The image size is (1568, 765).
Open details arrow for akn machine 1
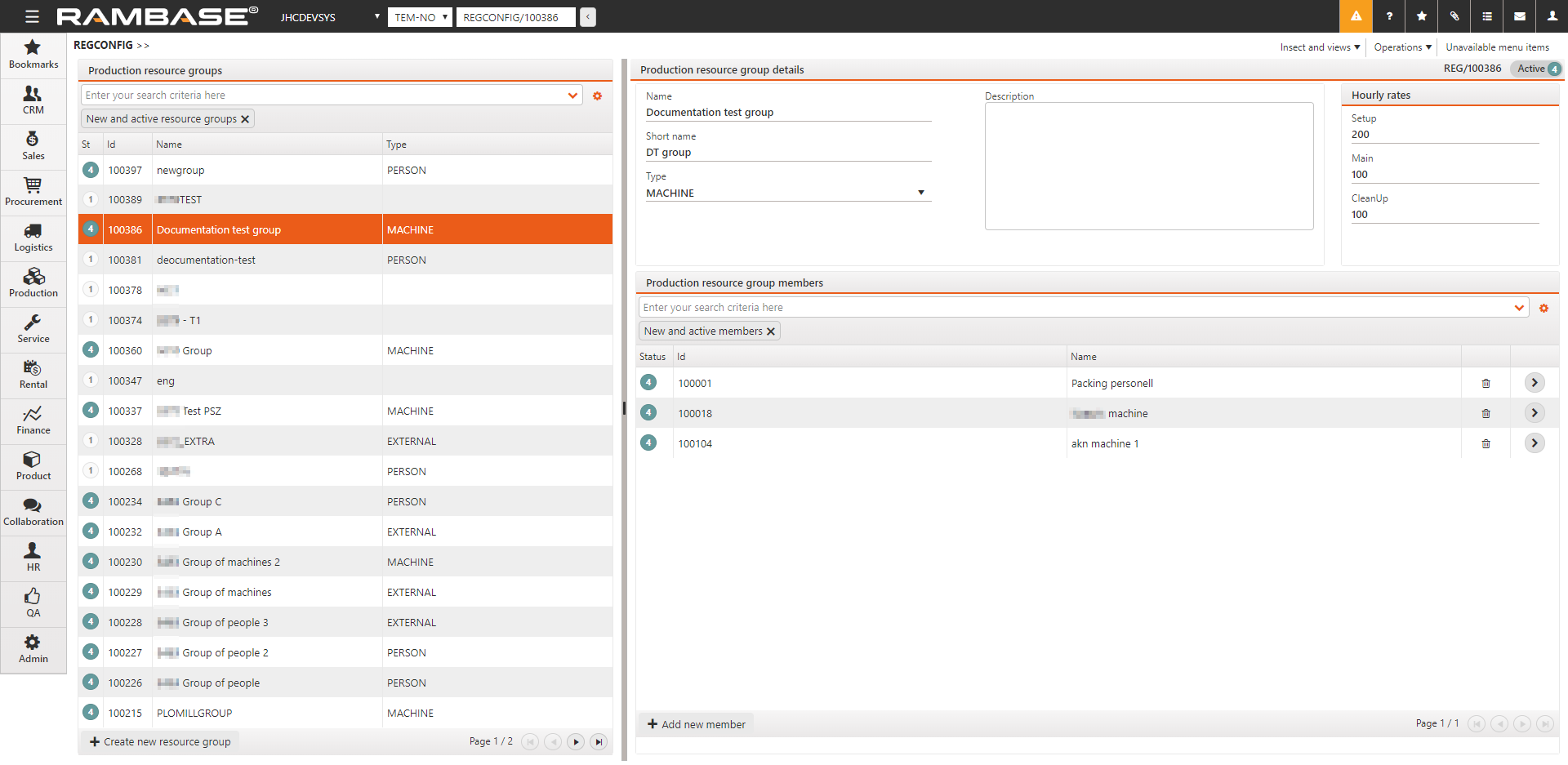click(x=1535, y=443)
